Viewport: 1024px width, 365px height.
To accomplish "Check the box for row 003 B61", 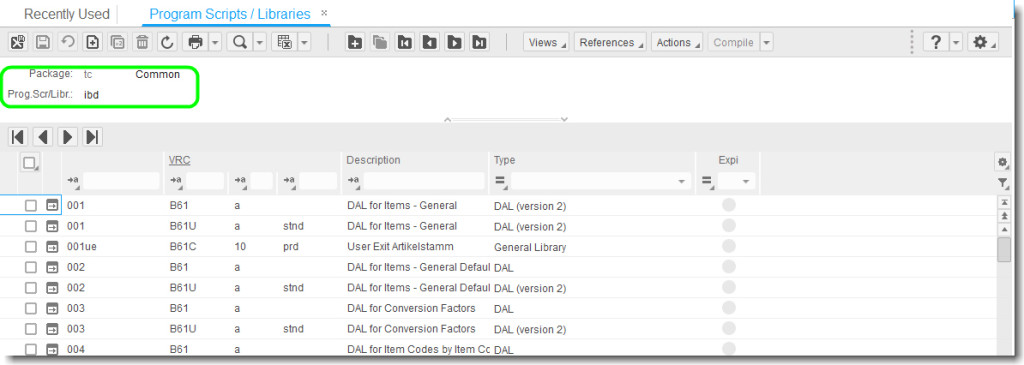I will 31,309.
